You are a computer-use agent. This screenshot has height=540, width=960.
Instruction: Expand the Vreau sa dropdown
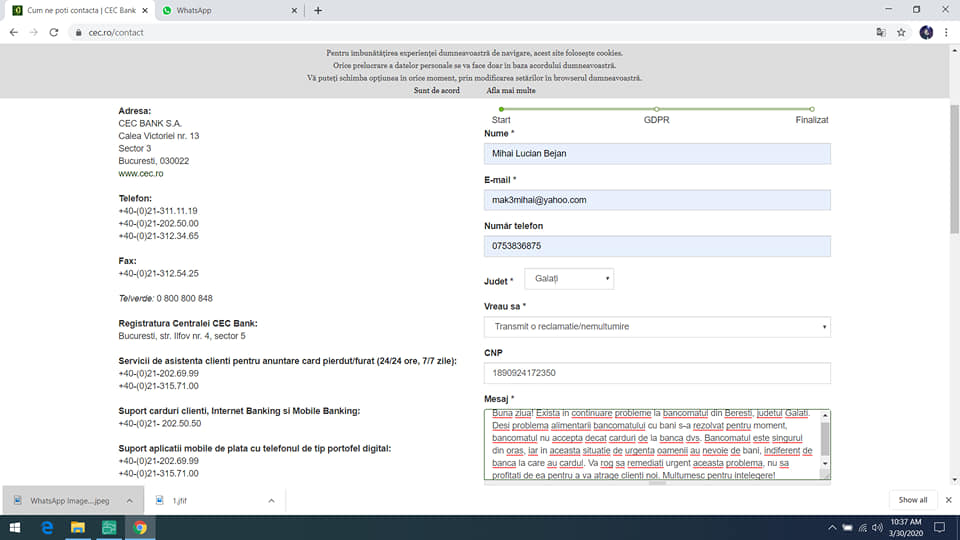657,327
